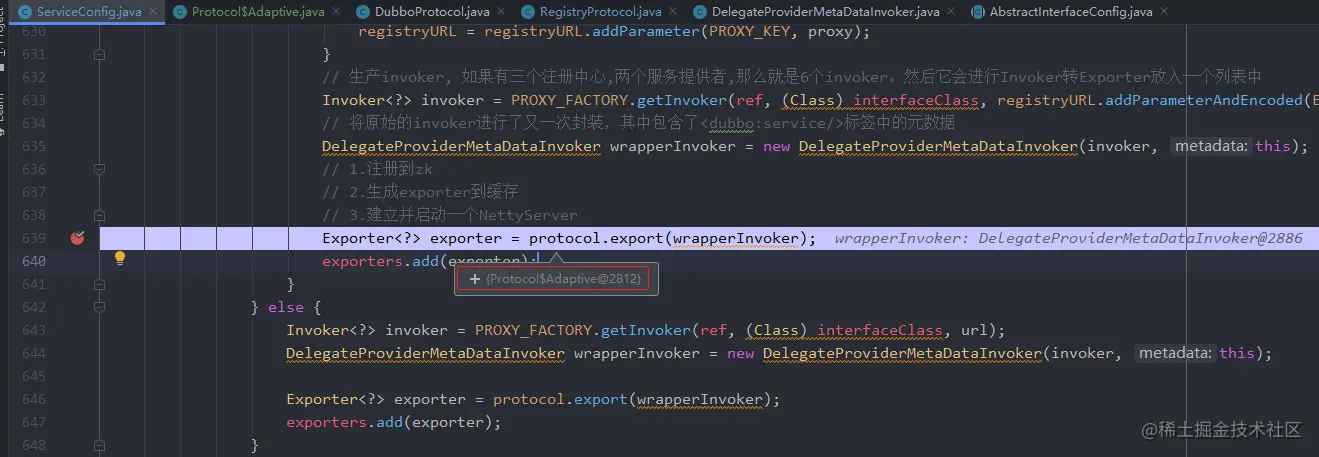Click the AbstractInterfaceConfig.java abstract class icon
Screen dimensions: 1319x457
[977, 12]
